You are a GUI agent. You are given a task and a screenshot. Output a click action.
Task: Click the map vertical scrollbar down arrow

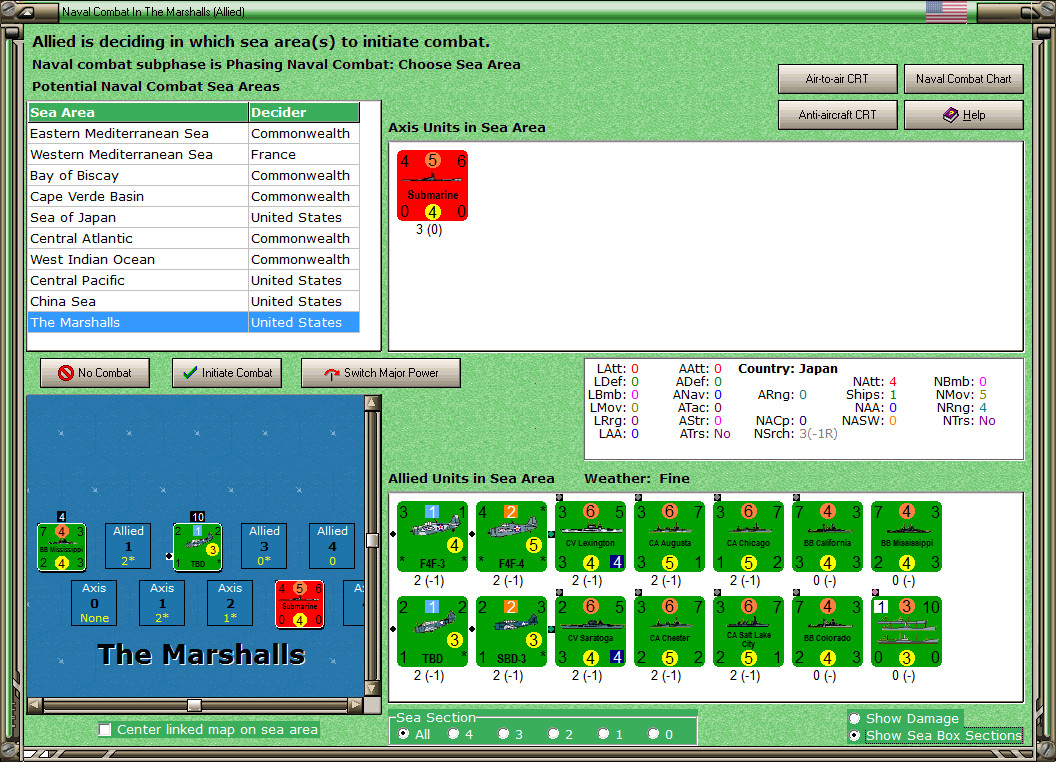(372, 689)
